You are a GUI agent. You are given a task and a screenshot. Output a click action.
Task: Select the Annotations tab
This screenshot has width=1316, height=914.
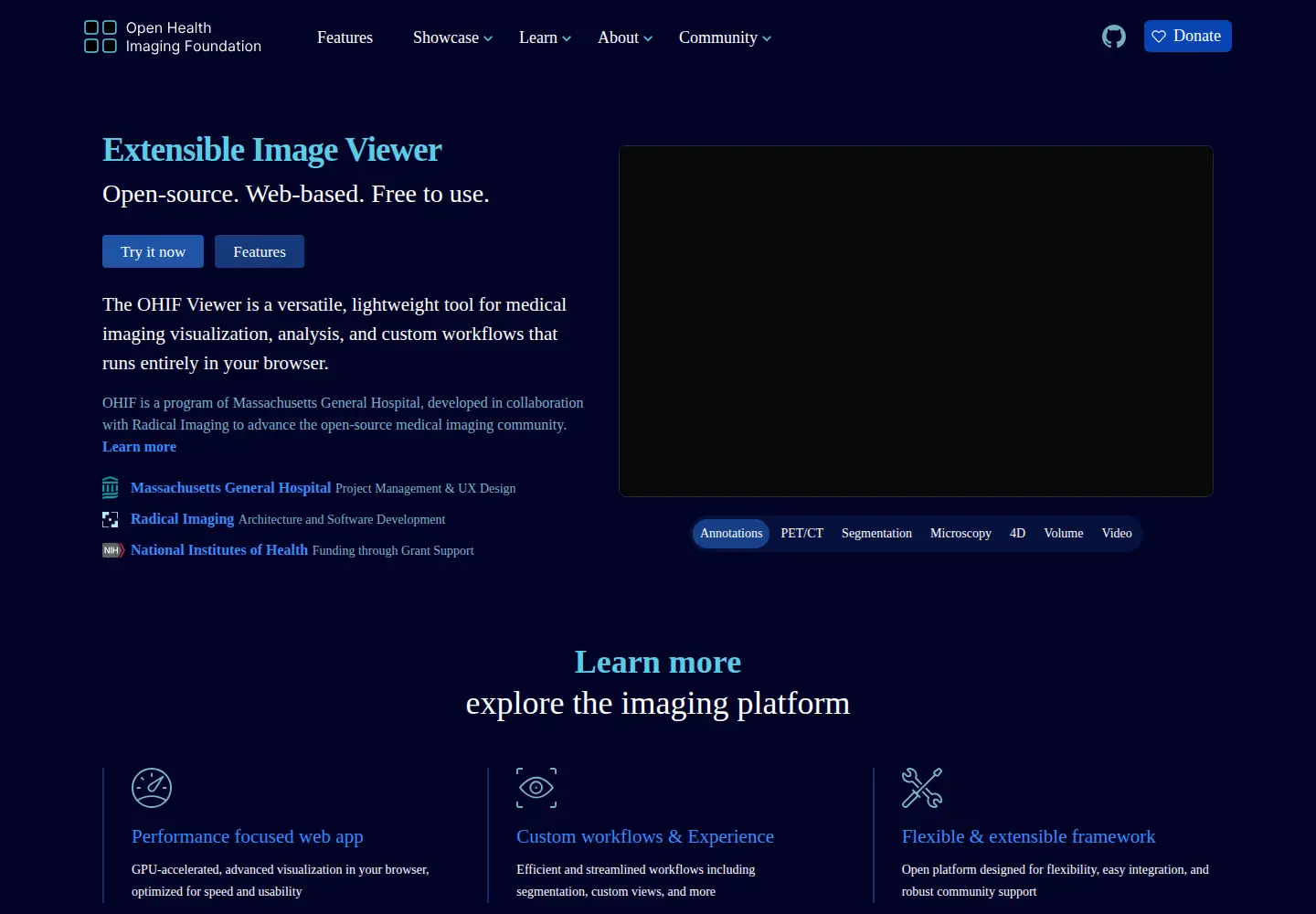tap(731, 534)
